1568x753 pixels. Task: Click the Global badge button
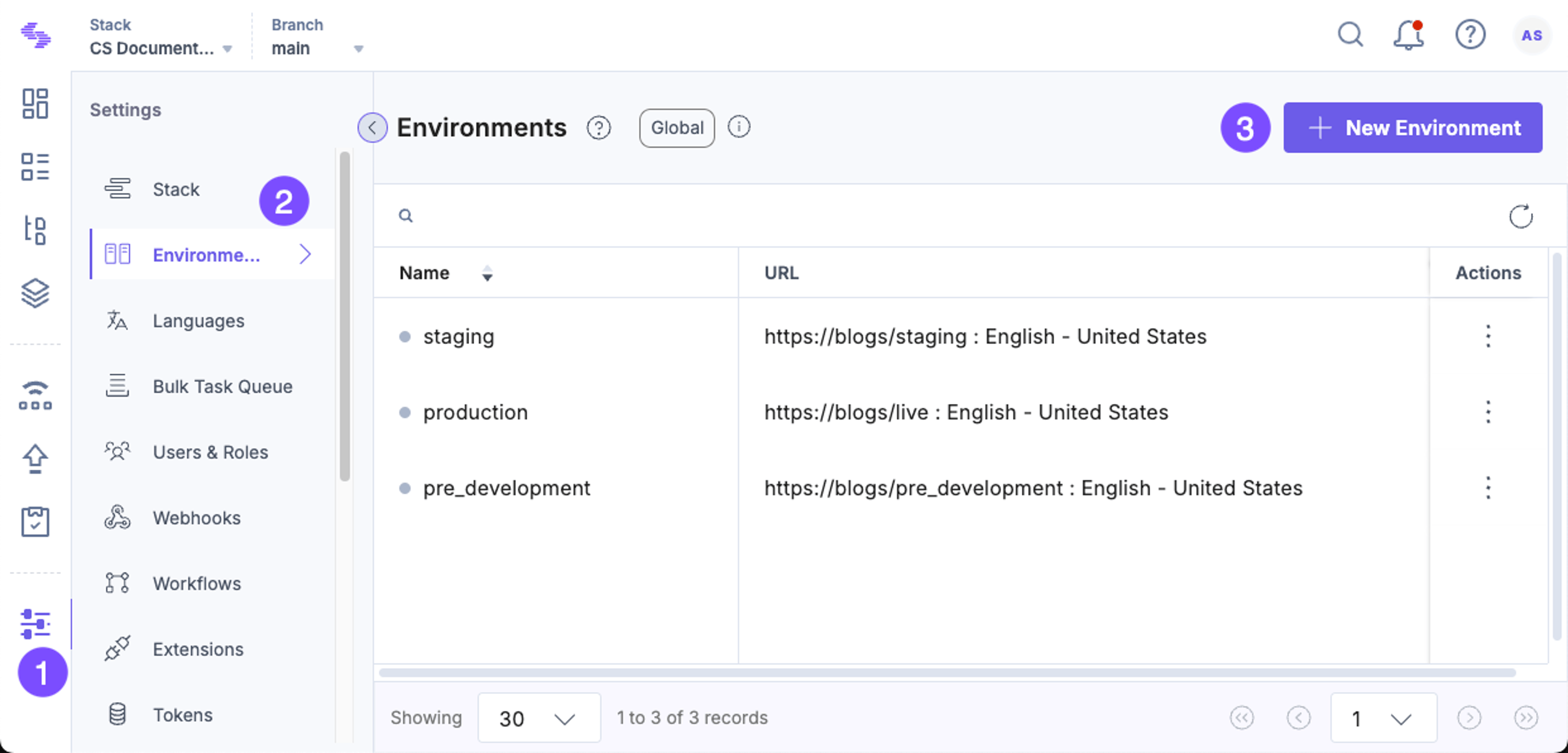pyautogui.click(x=677, y=128)
